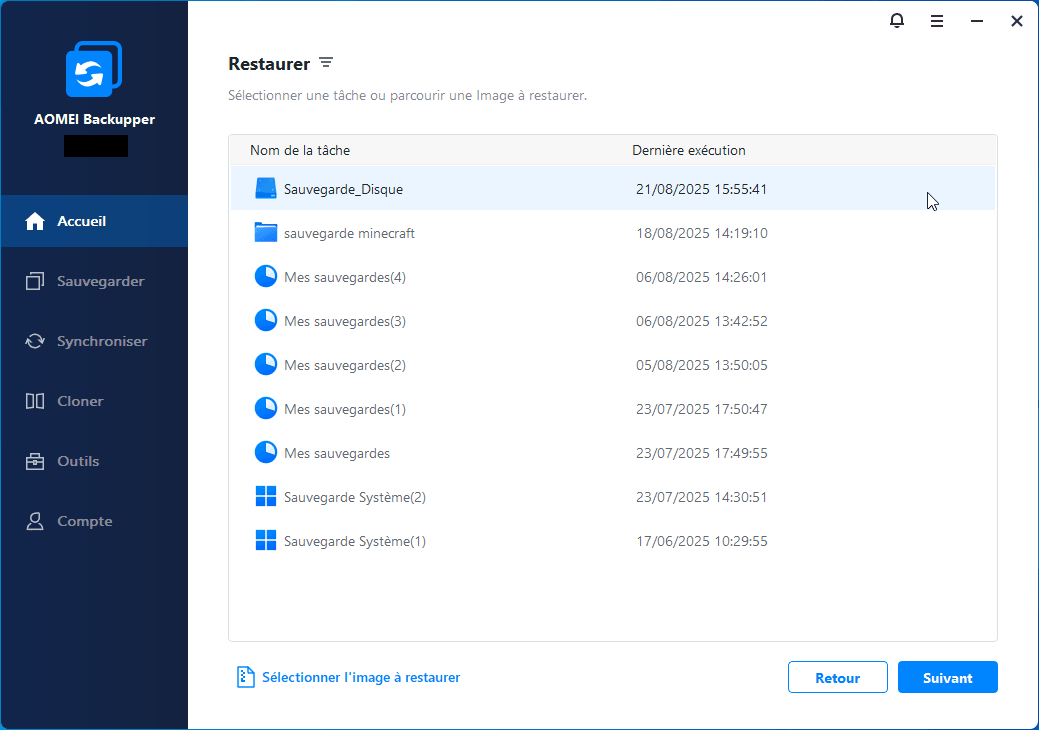The image size is (1039, 730).
Task: Open the hamburger menu in title bar
Action: (937, 21)
